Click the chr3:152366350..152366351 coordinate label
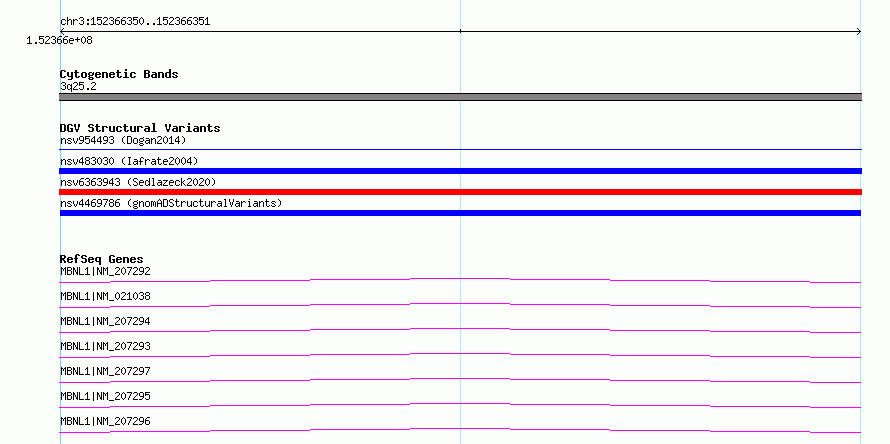Viewport: 890px width, 444px height. pos(135,22)
